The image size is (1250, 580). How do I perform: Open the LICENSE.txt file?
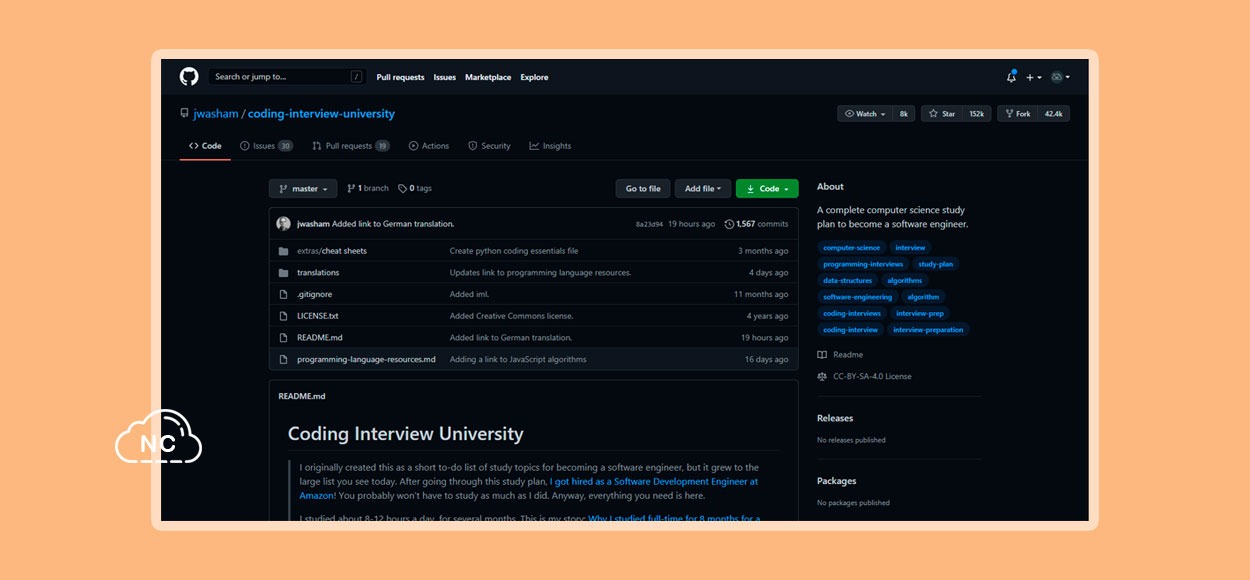pyautogui.click(x=318, y=316)
